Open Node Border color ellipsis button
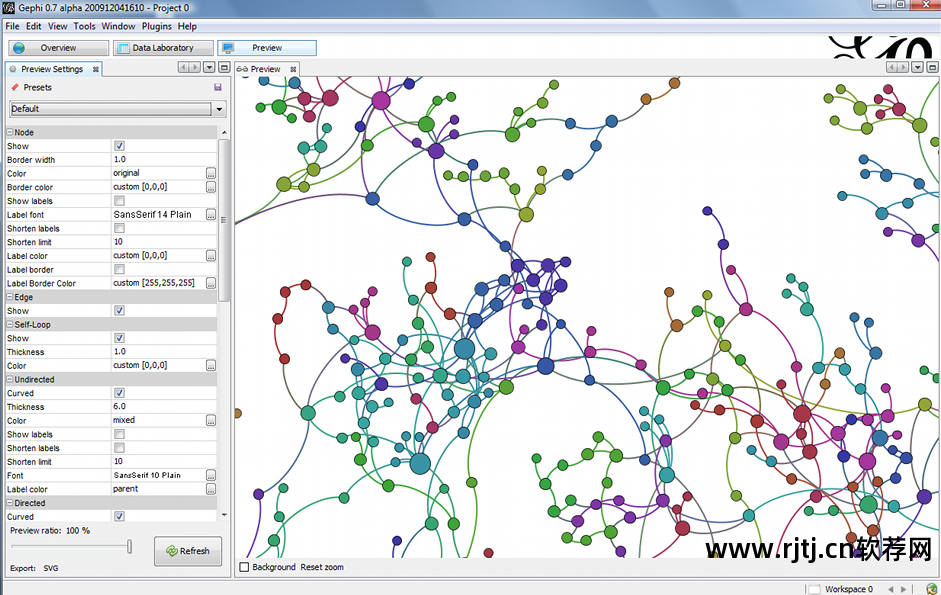 tap(211, 187)
